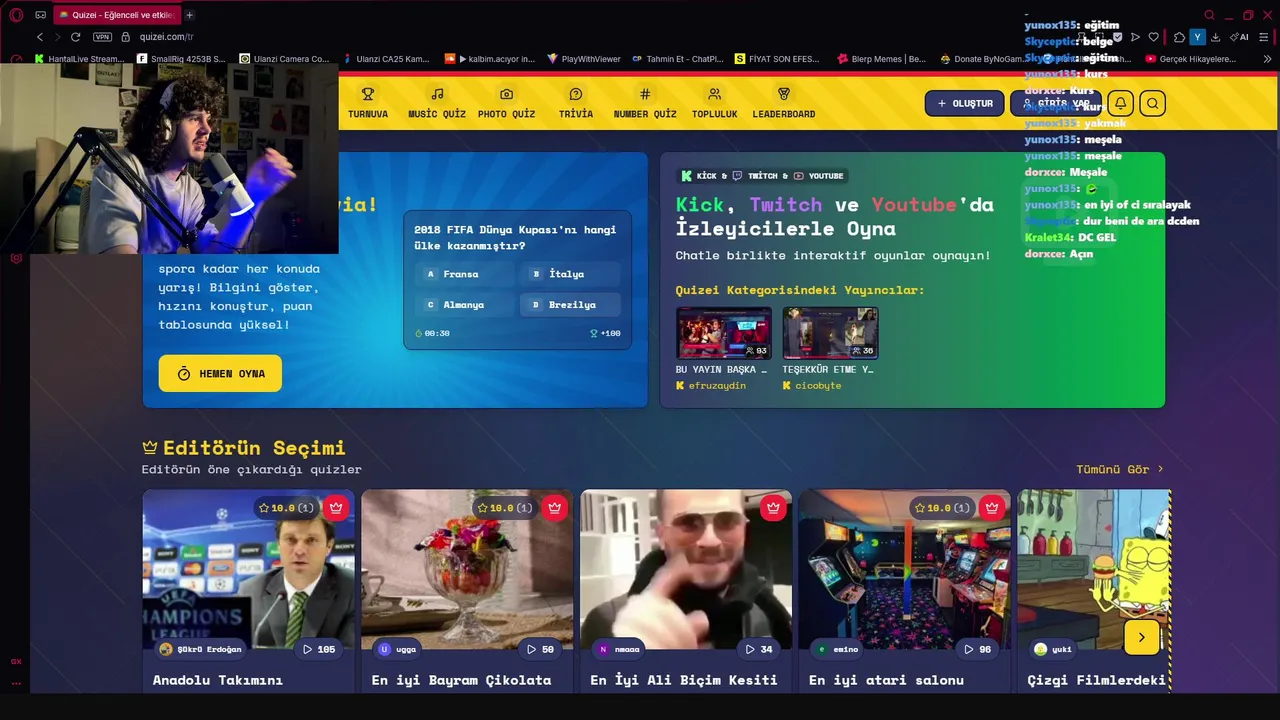Open the HantalLive Stream bookmark
The width and height of the screenshot is (1280, 720).
click(78, 59)
